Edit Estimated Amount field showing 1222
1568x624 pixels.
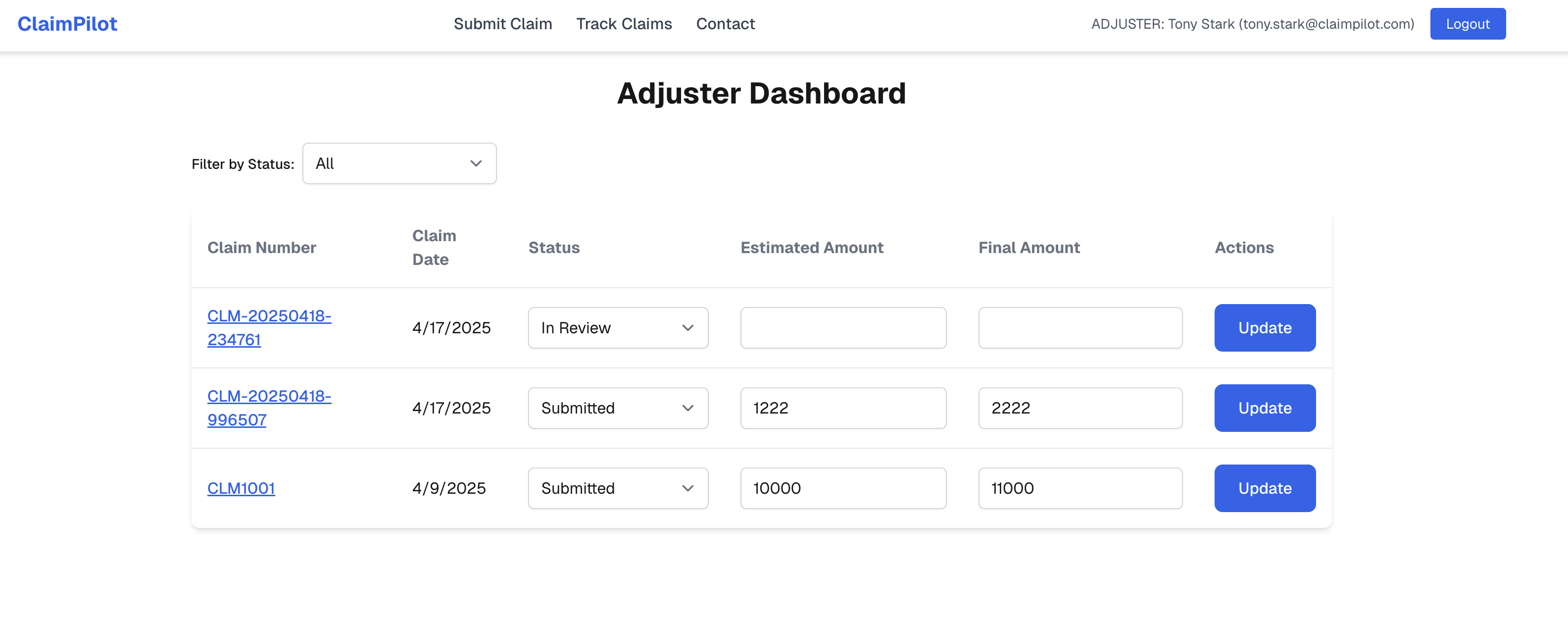(x=843, y=408)
